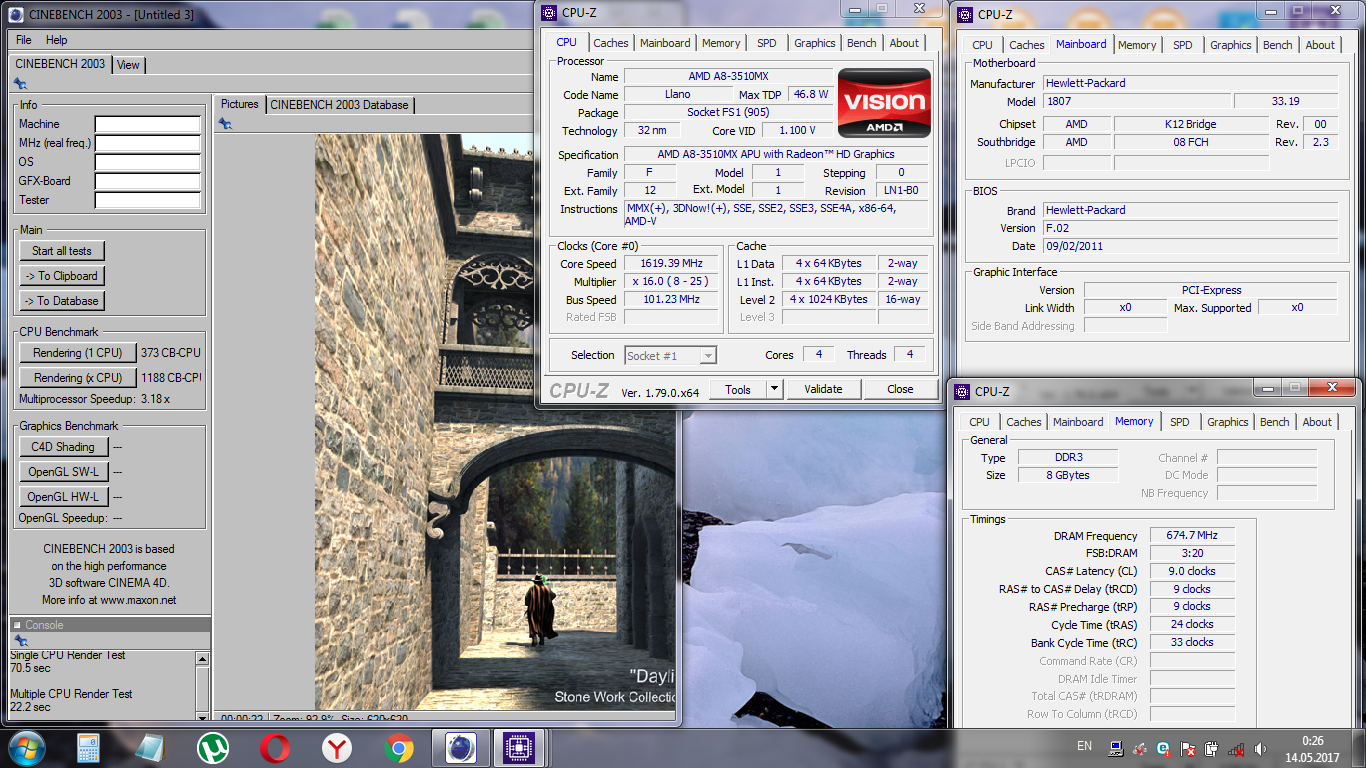This screenshot has height=768, width=1366.
Task: Click the CINEBENCH title bar application icon
Action: pos(14,14)
